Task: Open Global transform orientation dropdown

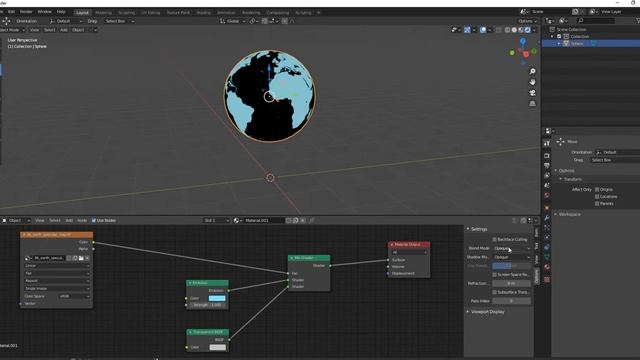Action: pyautogui.click(x=233, y=21)
